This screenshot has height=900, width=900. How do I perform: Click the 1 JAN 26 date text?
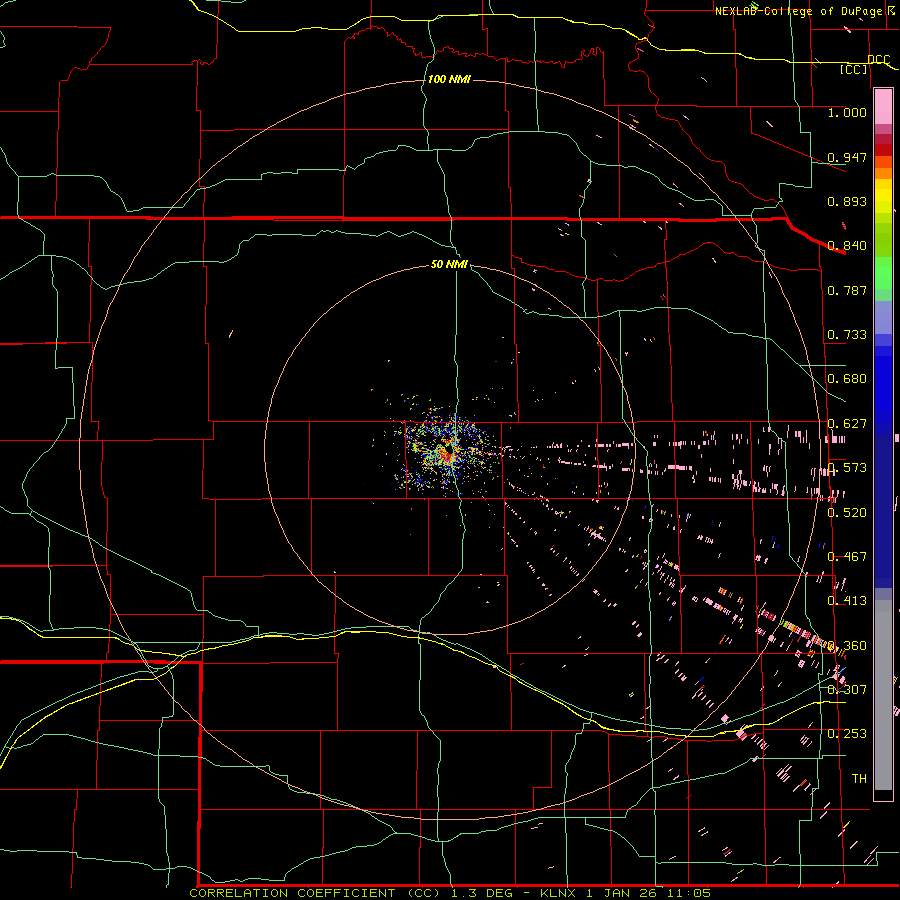620,893
